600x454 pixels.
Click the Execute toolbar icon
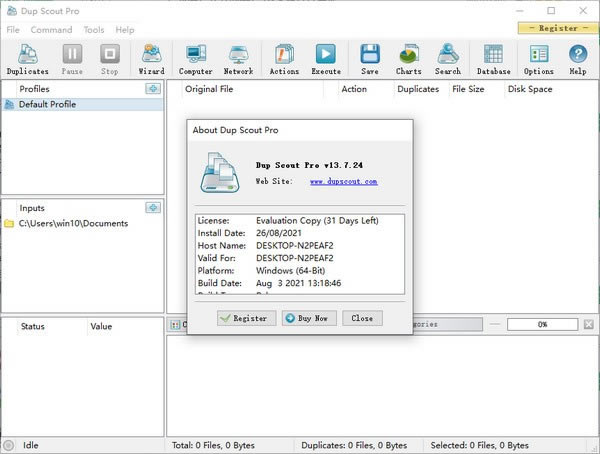click(326, 59)
